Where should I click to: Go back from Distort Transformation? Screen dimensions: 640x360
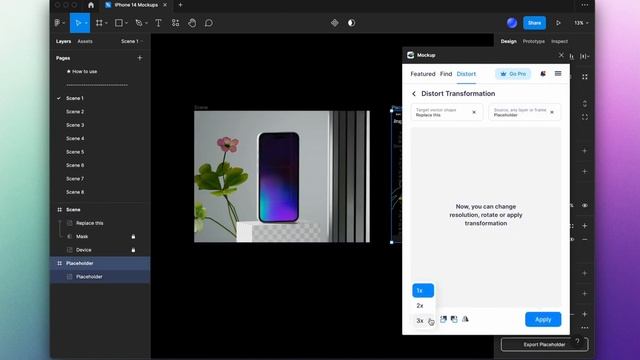click(414, 93)
